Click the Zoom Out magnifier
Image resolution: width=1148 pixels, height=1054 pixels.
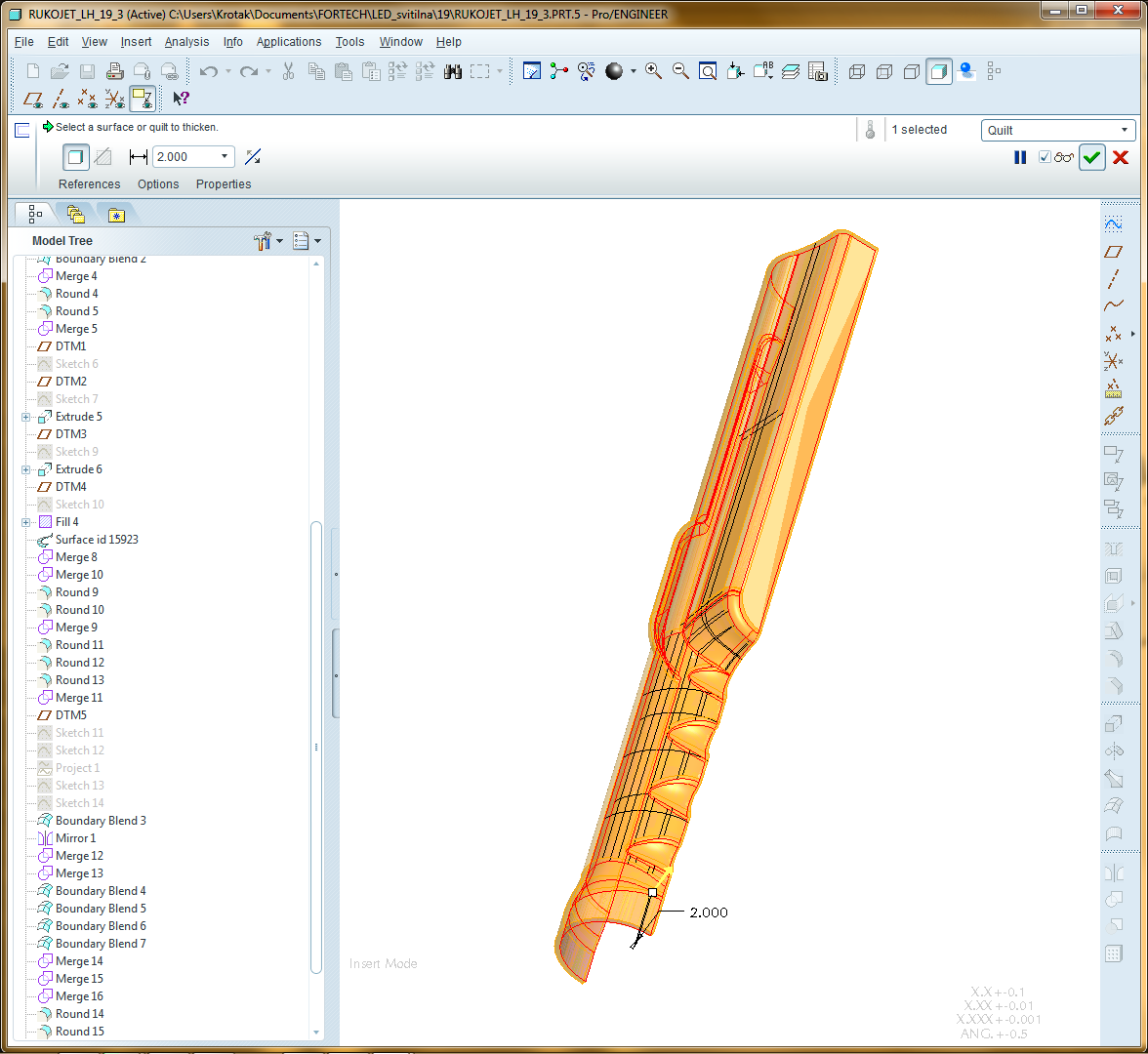pos(680,71)
